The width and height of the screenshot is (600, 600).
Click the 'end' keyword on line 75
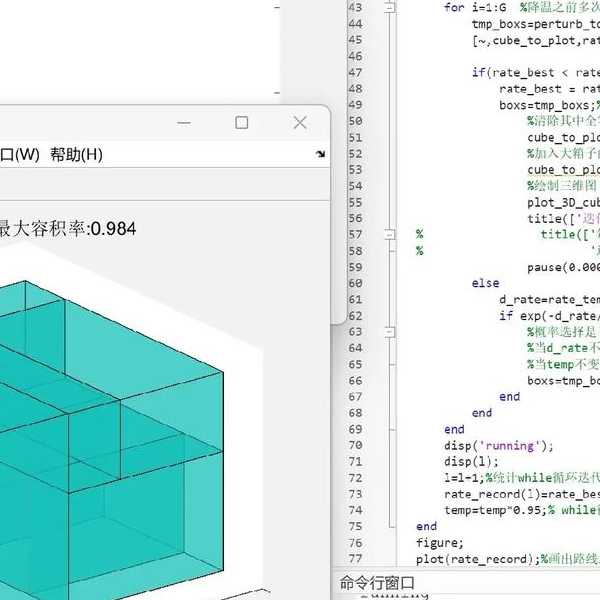[427, 527]
